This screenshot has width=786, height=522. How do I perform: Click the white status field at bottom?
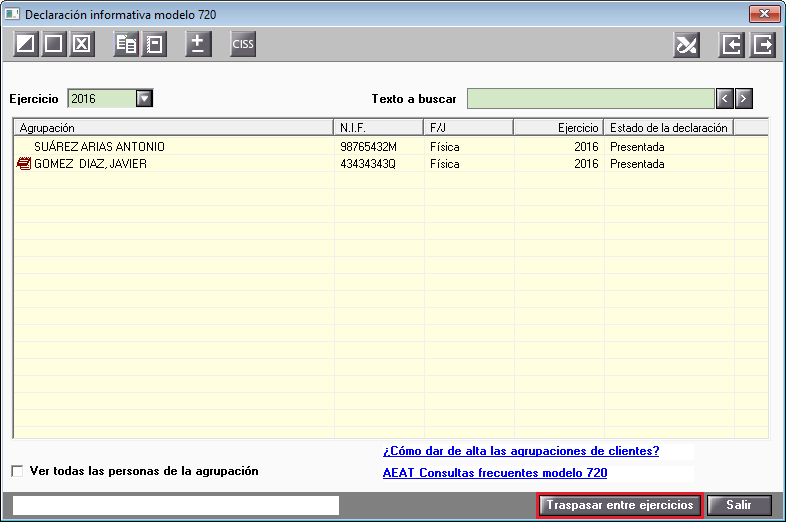pos(176,505)
